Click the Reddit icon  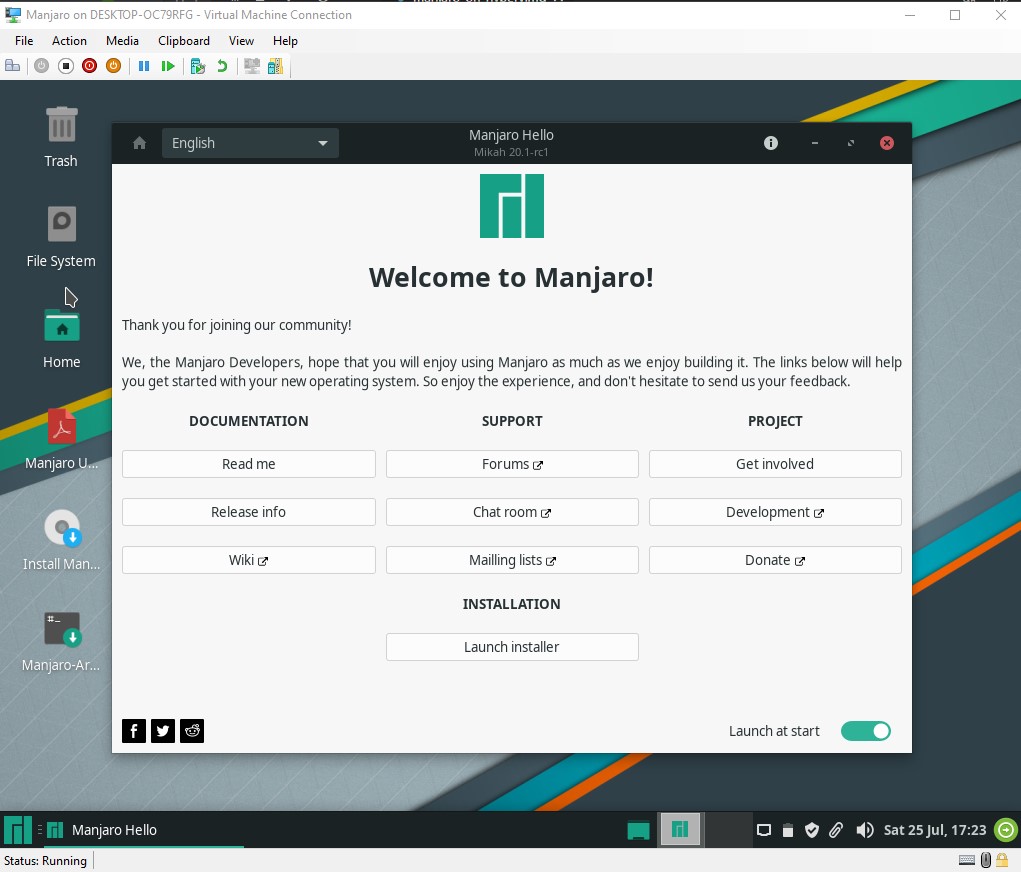tap(192, 731)
